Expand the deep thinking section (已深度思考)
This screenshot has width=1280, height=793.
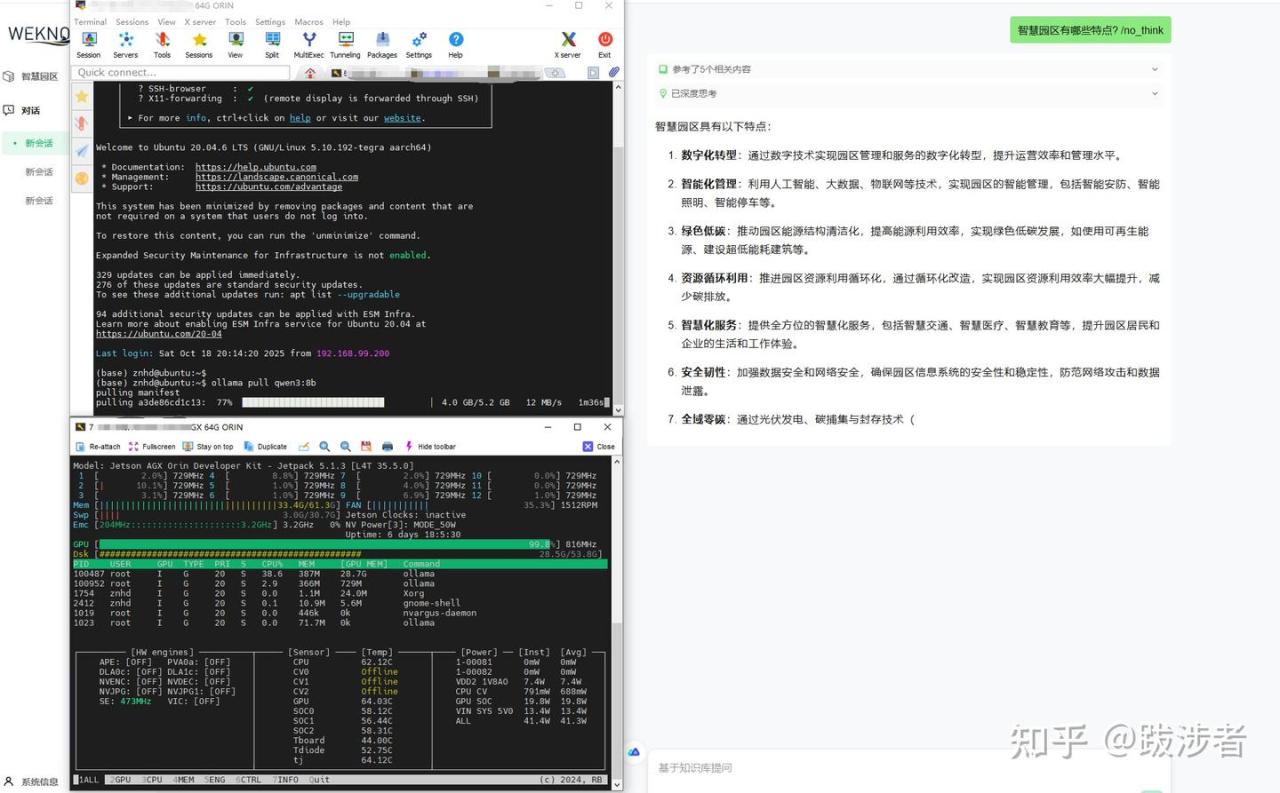click(x=908, y=93)
